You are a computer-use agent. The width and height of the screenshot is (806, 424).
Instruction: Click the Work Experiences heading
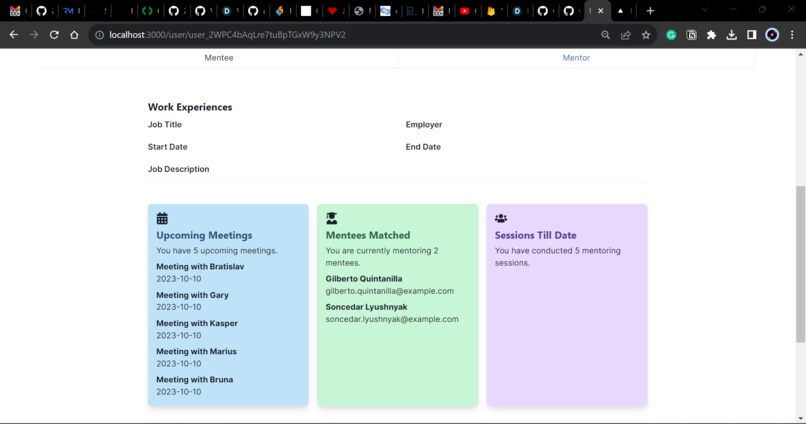point(190,107)
